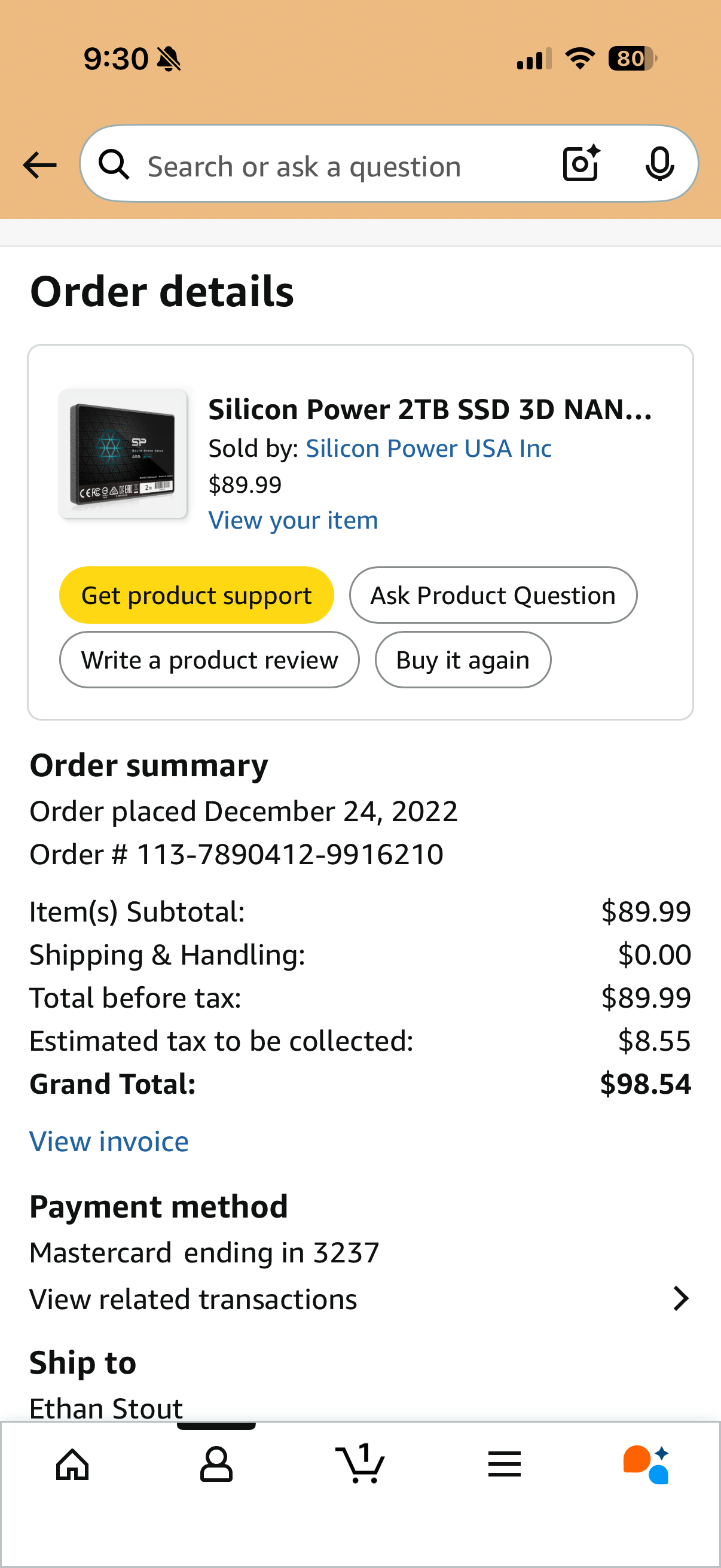Open Silicon Power USA Inc seller link
721x1568 pixels.
(428, 449)
